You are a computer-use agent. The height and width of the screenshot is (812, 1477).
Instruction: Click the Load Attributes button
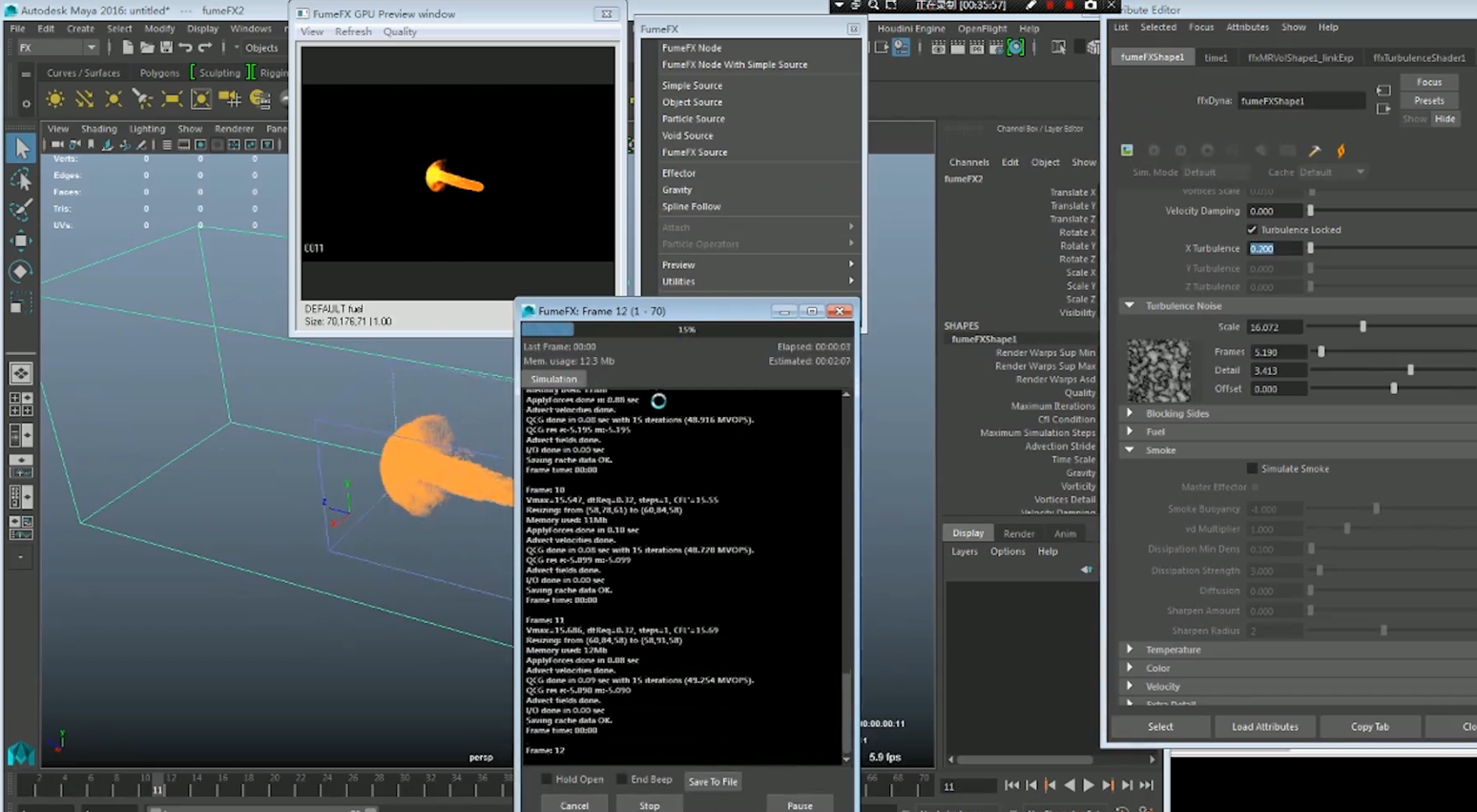(x=1264, y=726)
